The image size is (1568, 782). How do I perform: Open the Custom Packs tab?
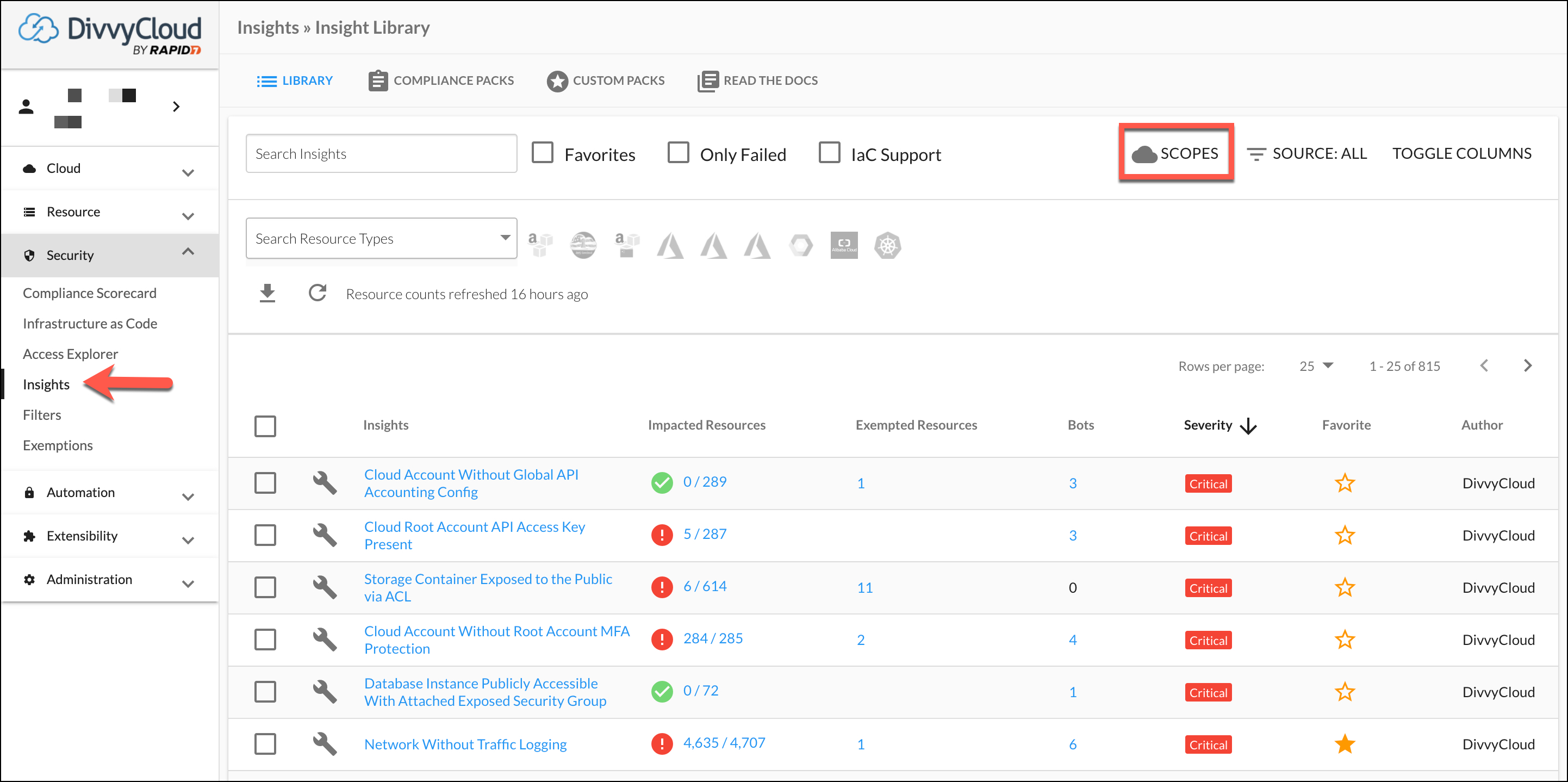pos(605,80)
